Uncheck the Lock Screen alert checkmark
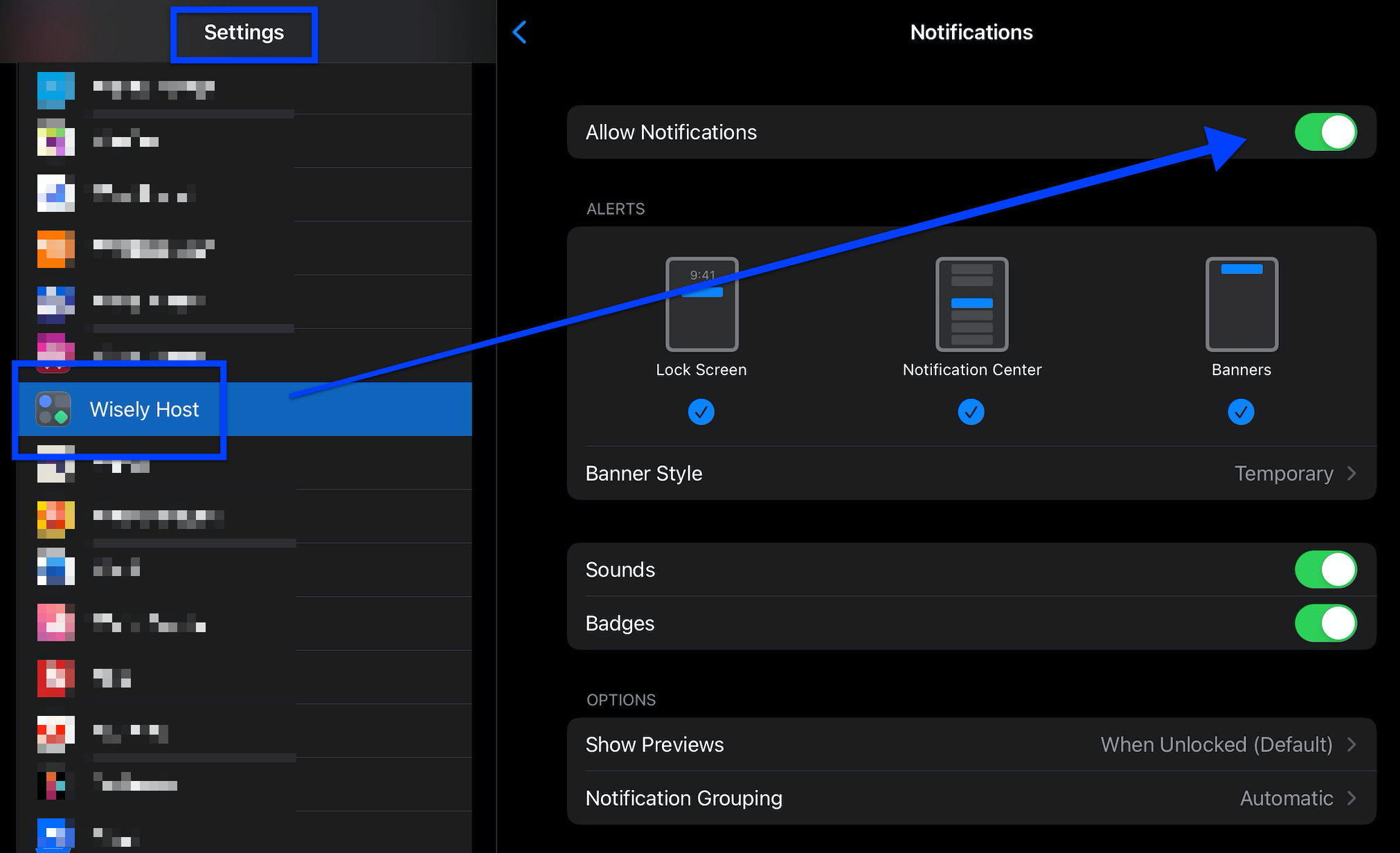Image resolution: width=1400 pixels, height=853 pixels. pos(701,412)
